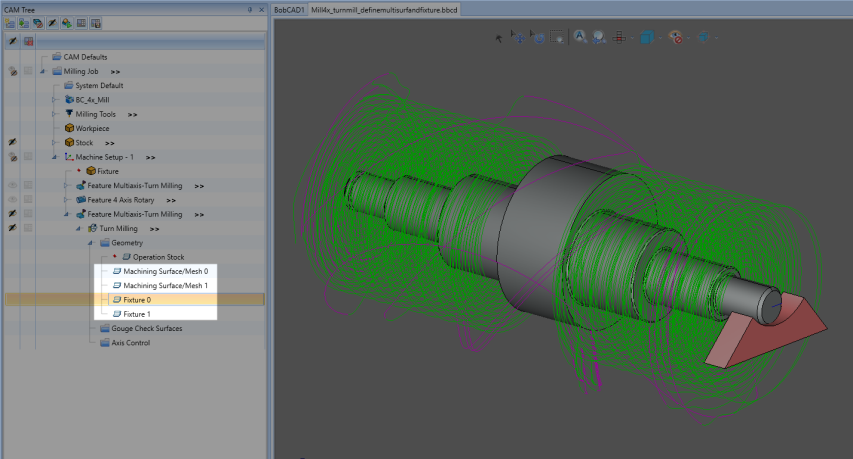Select Machining Surface/Mesh 0 item

[x=165, y=271]
